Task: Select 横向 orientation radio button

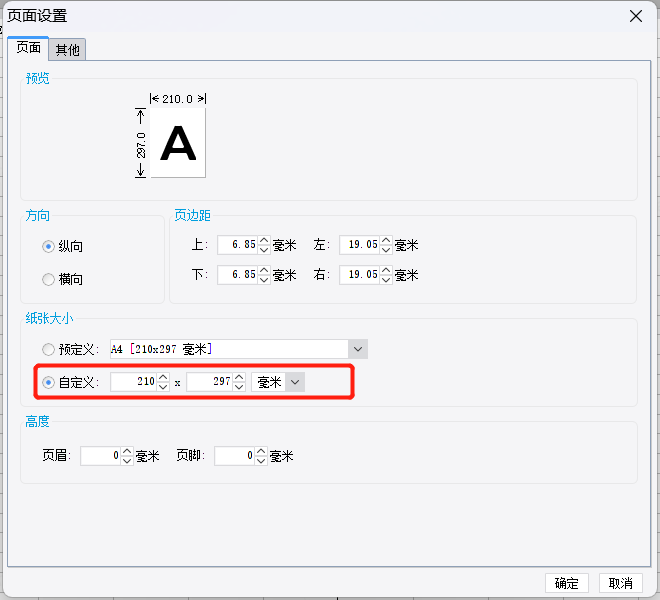Action: pyautogui.click(x=48, y=279)
